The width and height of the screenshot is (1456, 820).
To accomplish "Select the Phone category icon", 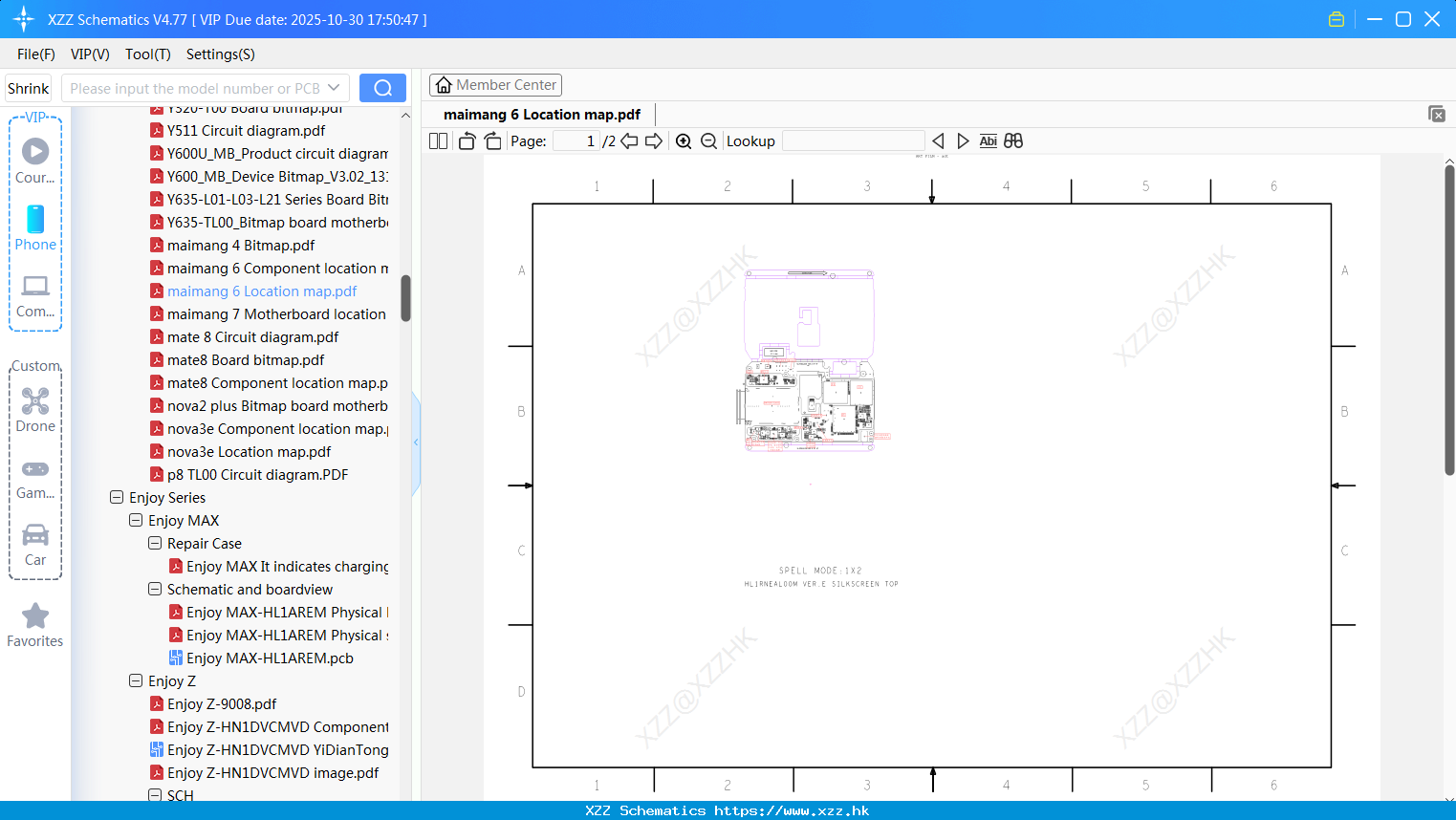I will coord(35,227).
